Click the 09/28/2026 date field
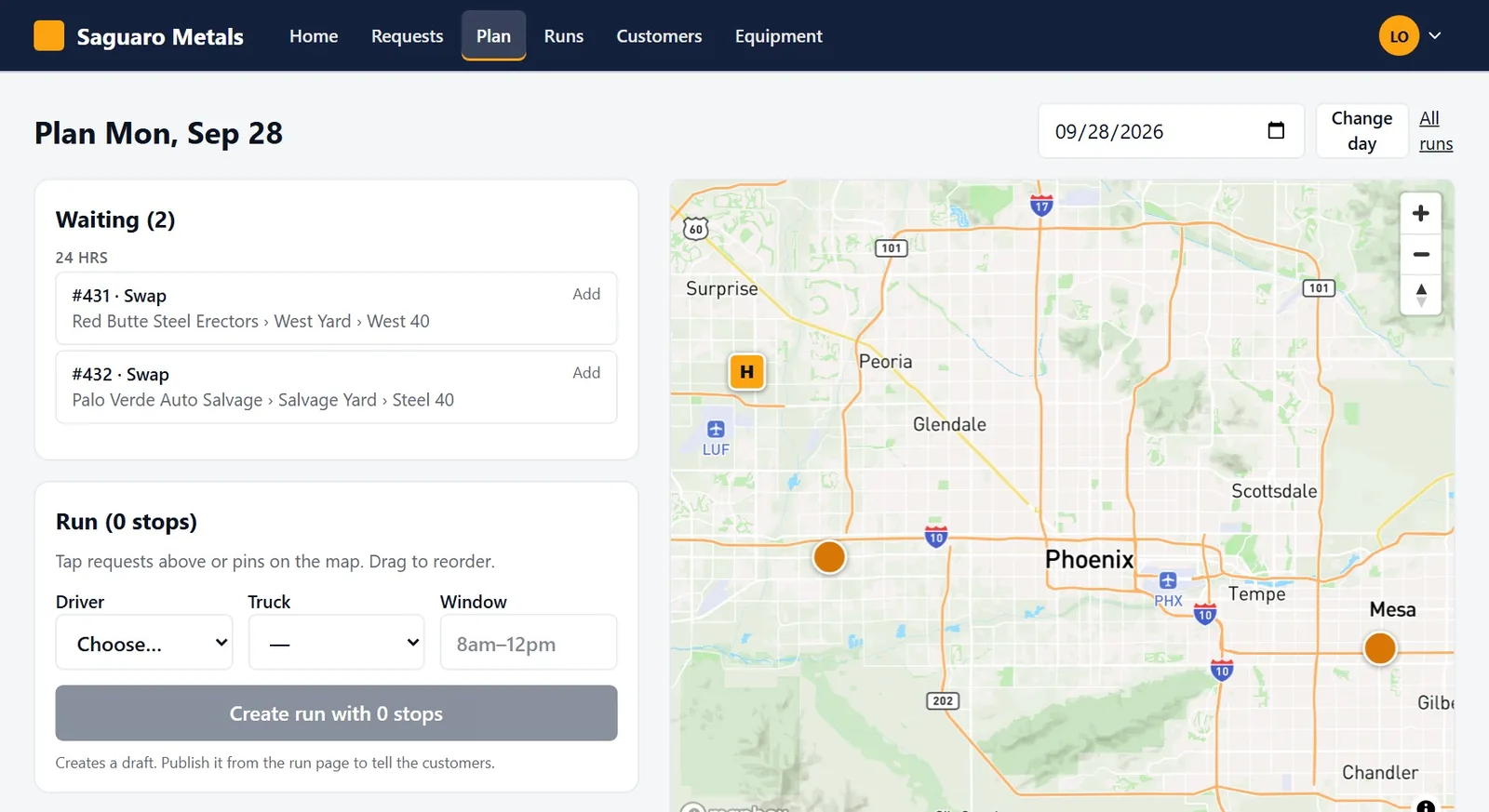The height and width of the screenshot is (812, 1489). click(1171, 131)
